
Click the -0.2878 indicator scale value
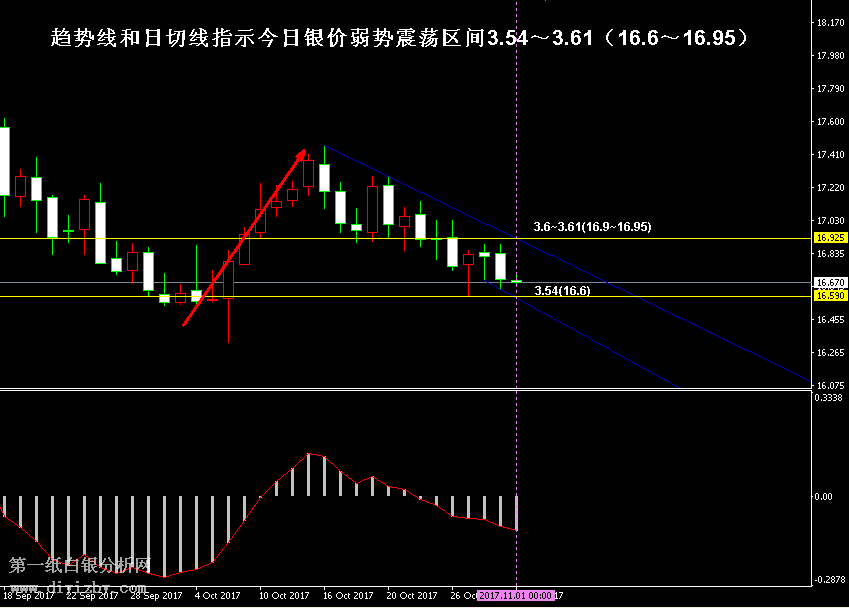point(829,580)
